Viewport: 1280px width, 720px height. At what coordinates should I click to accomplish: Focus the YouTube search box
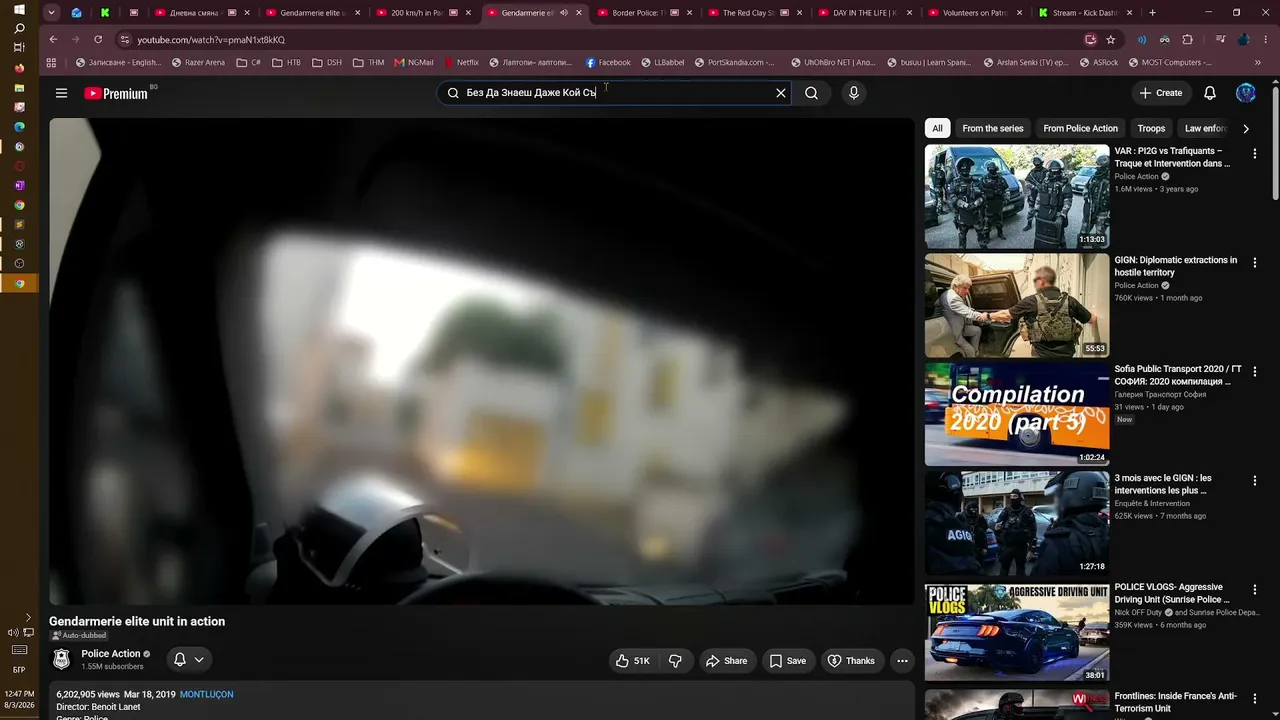coord(612,93)
